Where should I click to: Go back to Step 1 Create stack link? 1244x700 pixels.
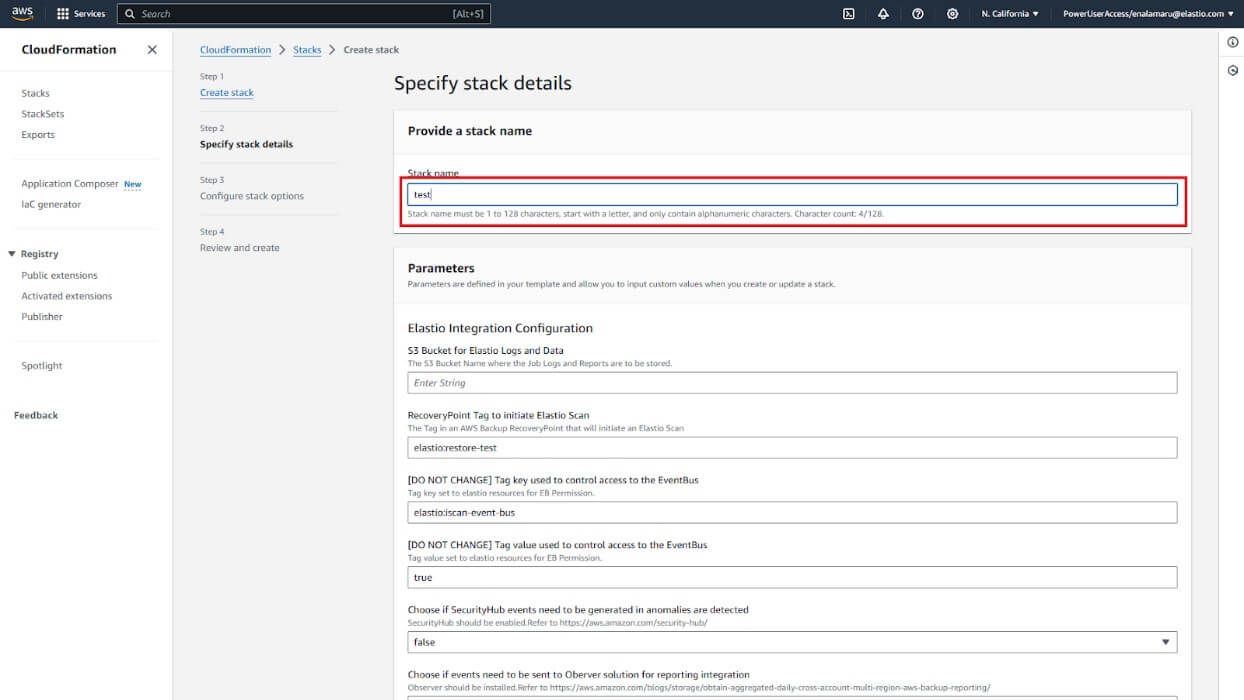tap(227, 92)
